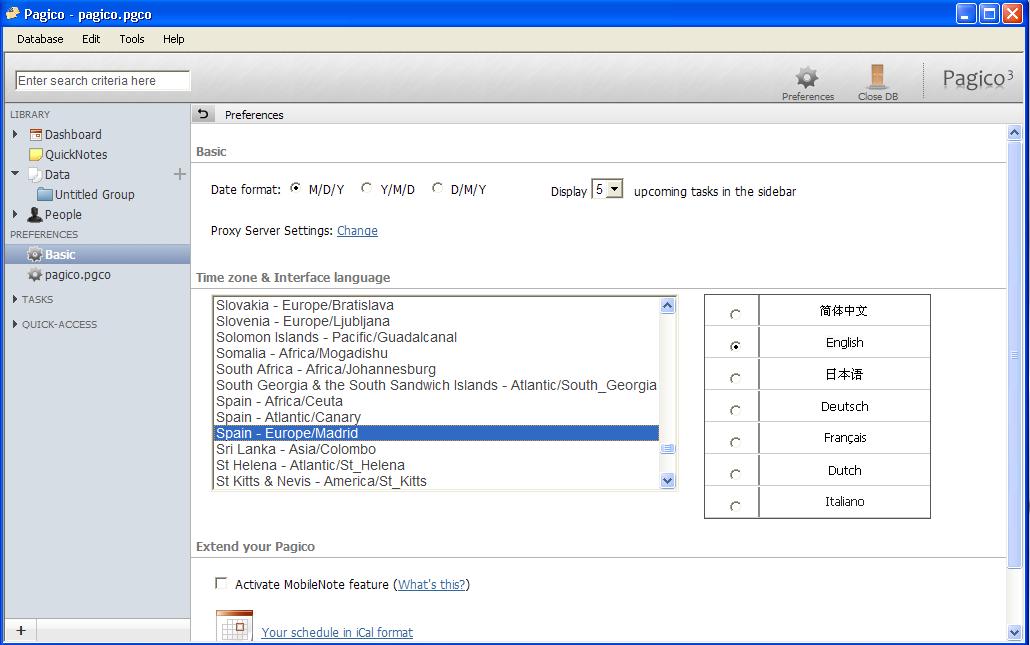This screenshot has height=645, width=1030.
Task: Select Y/M/D date format
Action: tap(367, 188)
